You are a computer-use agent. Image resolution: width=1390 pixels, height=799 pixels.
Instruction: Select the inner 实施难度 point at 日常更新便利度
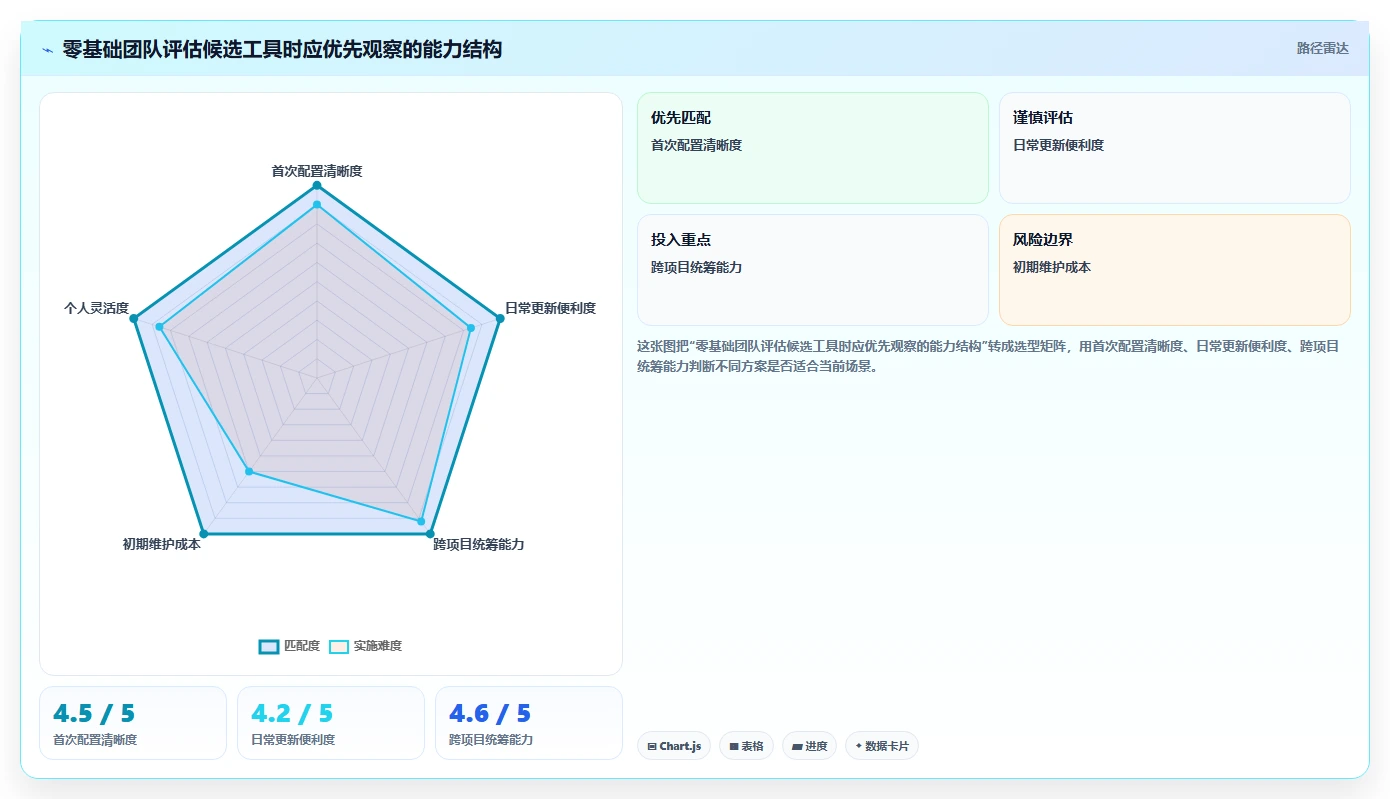coord(471,327)
